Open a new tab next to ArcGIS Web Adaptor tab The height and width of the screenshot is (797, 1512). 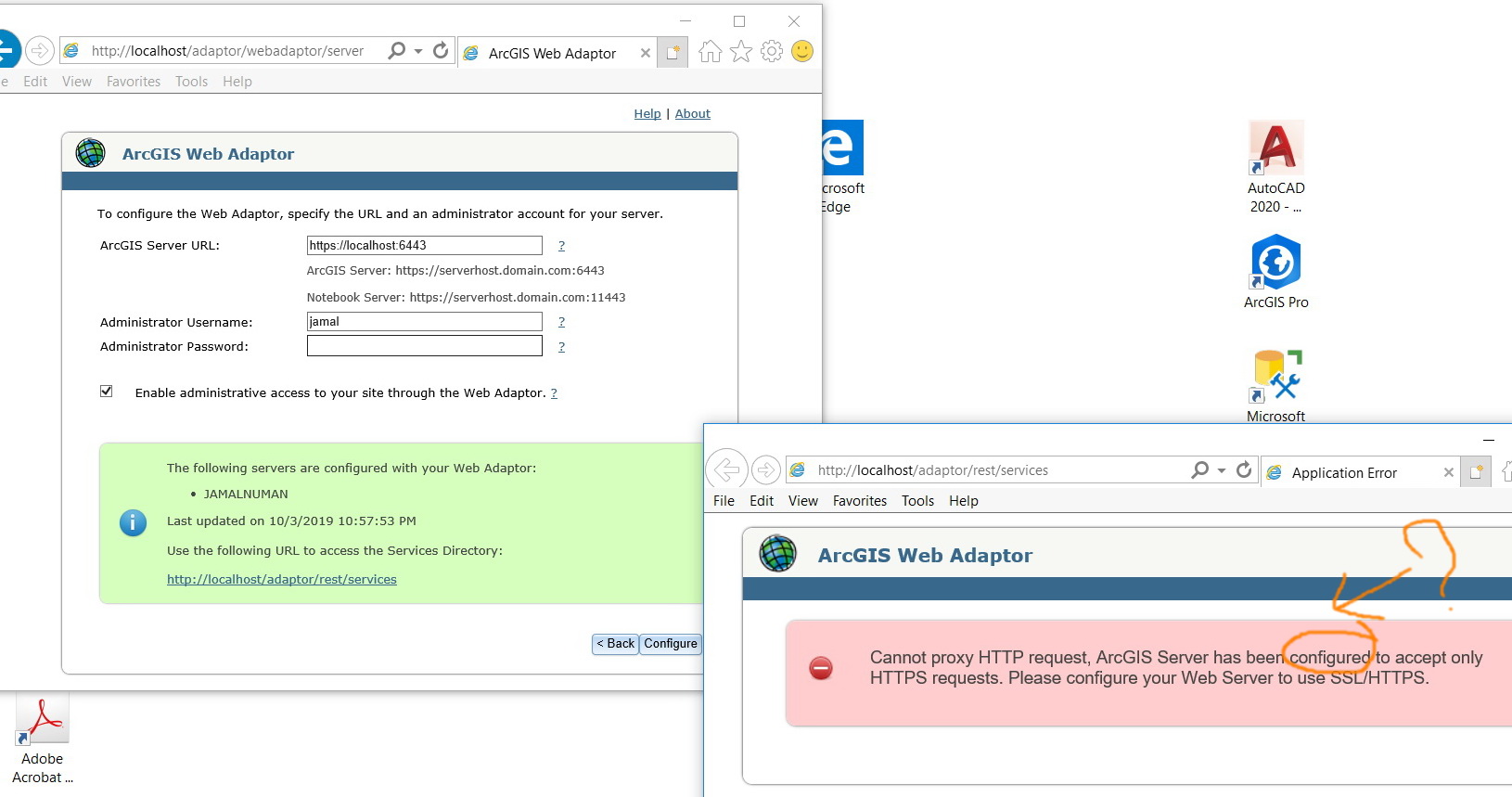pyautogui.click(x=673, y=53)
